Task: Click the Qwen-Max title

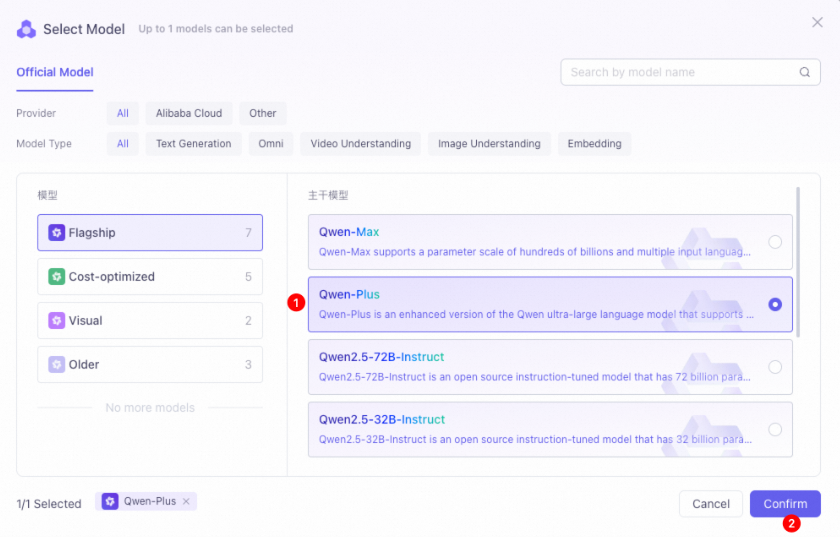Action: (349, 232)
